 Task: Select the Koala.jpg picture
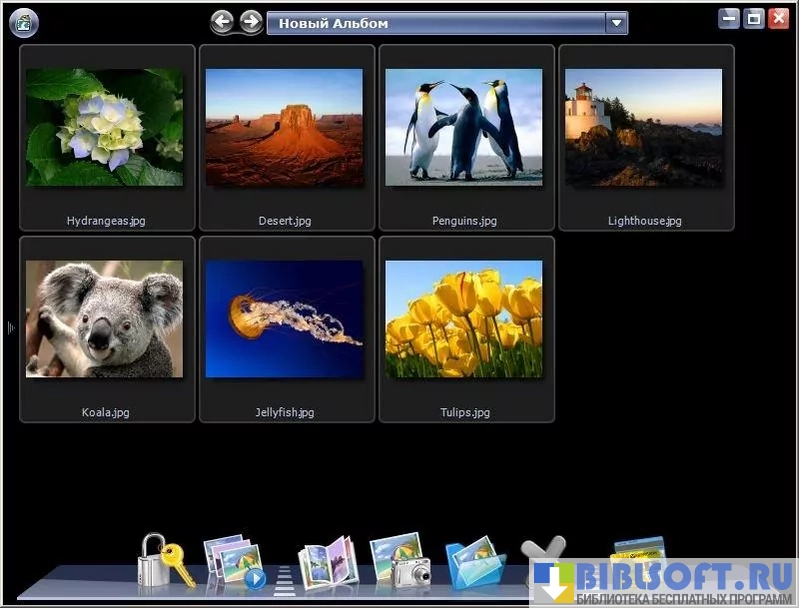105,319
